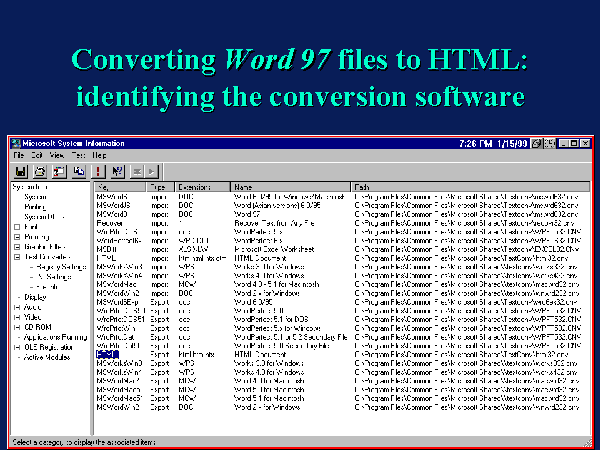Select the System tree item
The image size is (600, 450).
(x=35, y=197)
